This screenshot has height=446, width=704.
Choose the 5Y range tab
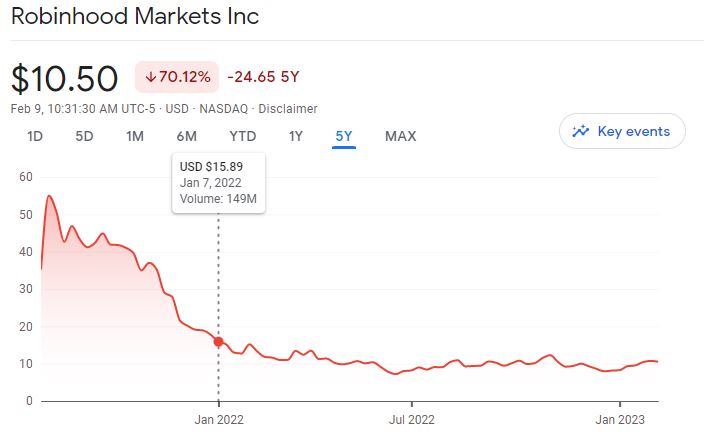click(344, 136)
